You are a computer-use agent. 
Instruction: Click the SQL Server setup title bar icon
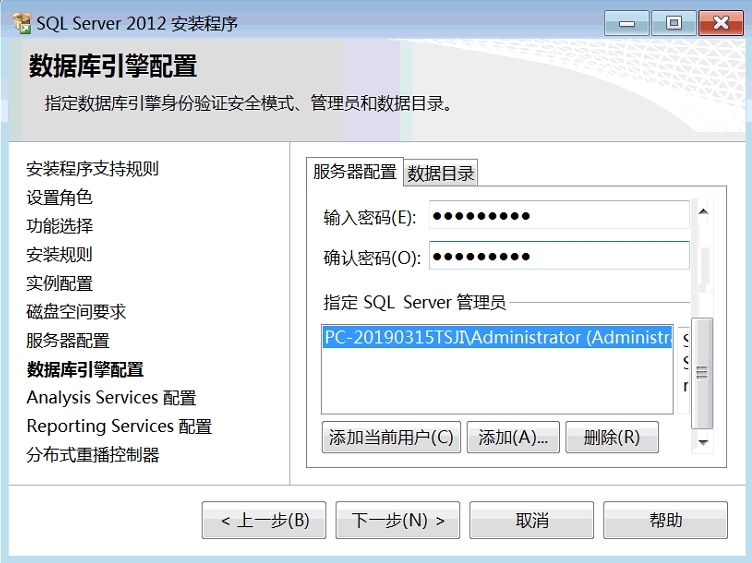tap(21, 23)
